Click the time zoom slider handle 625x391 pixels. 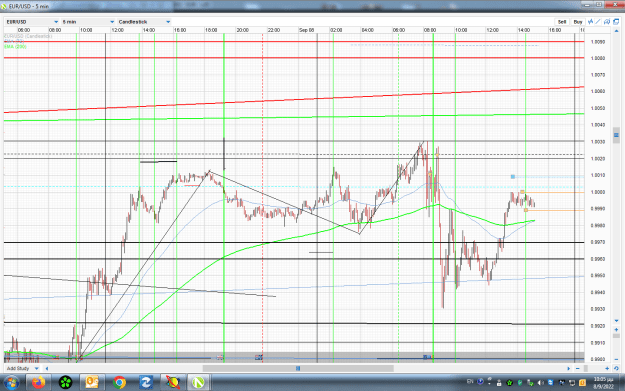pos(586,368)
